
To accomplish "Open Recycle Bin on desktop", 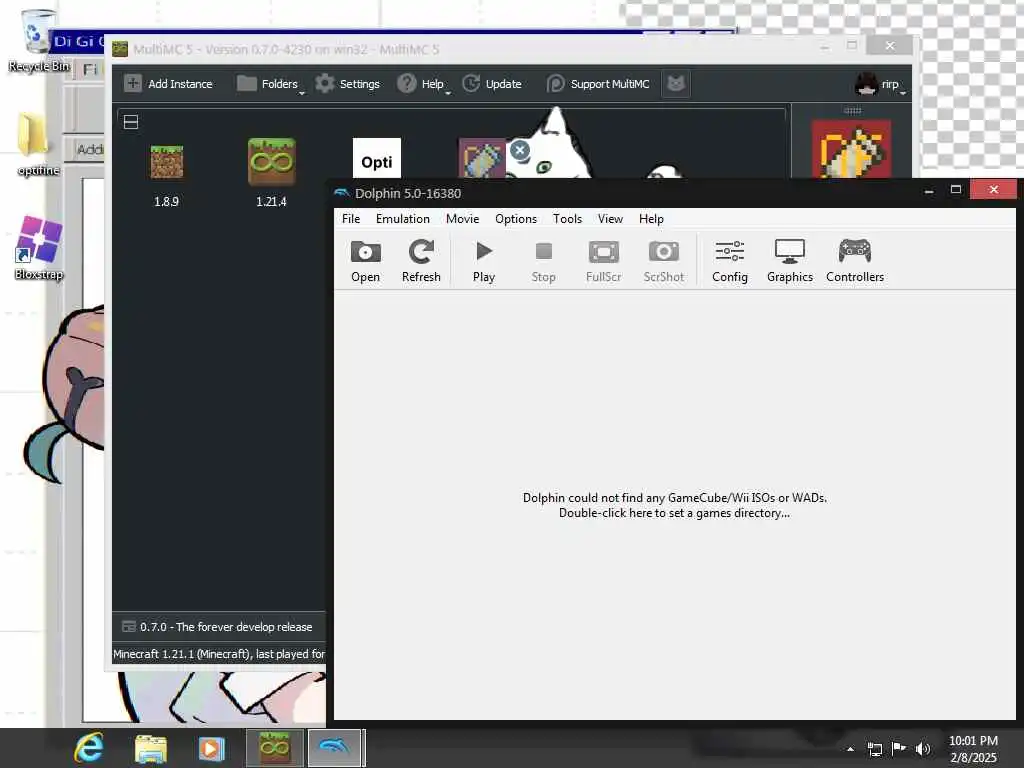I will click(x=38, y=40).
